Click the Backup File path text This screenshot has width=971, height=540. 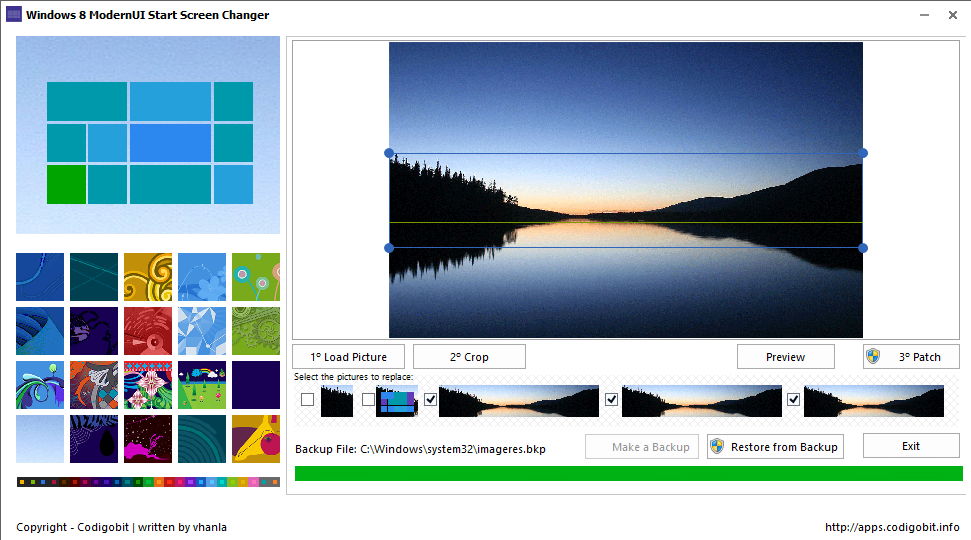420,449
